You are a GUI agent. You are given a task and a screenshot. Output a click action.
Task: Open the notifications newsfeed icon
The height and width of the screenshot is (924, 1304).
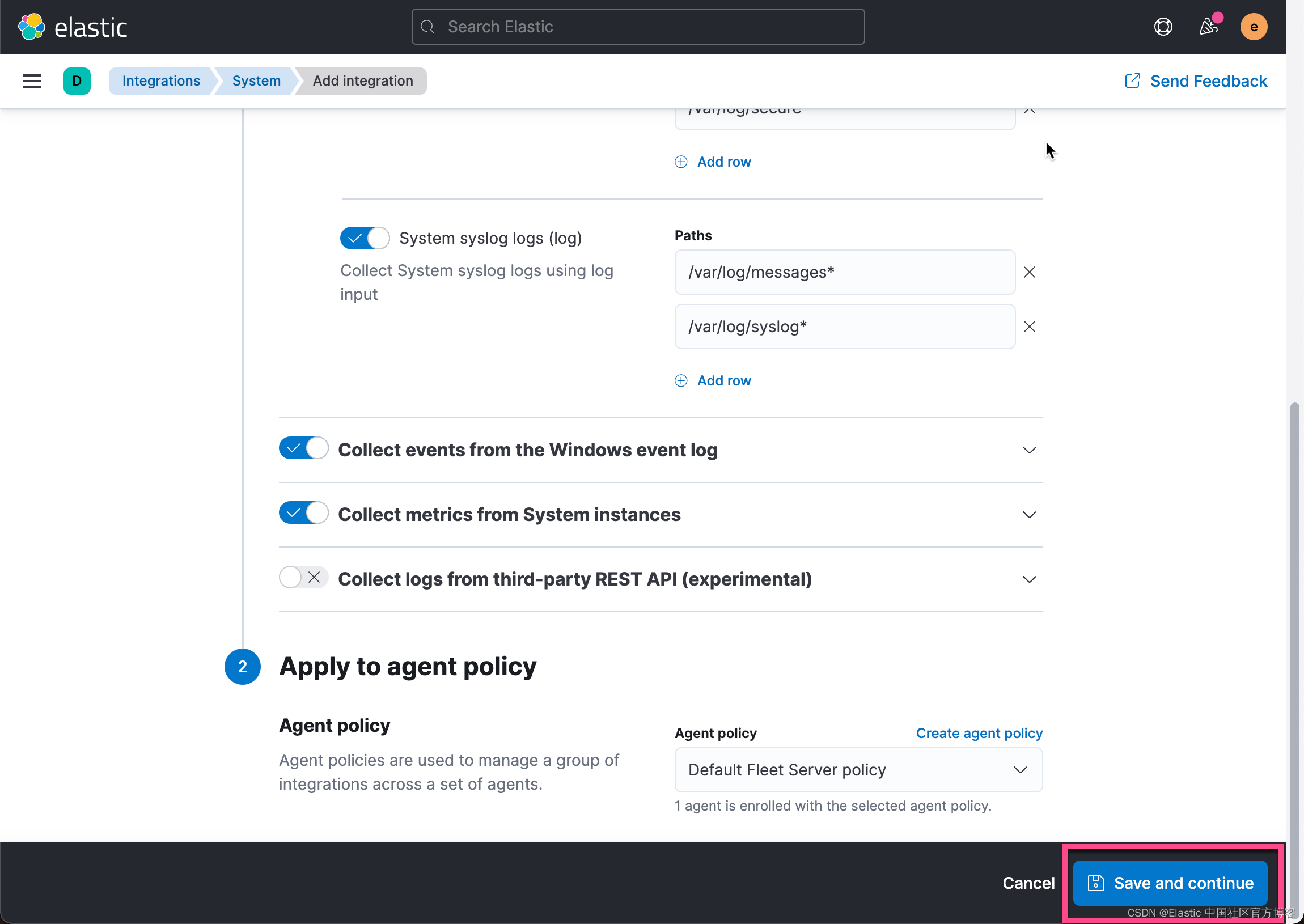[1208, 27]
